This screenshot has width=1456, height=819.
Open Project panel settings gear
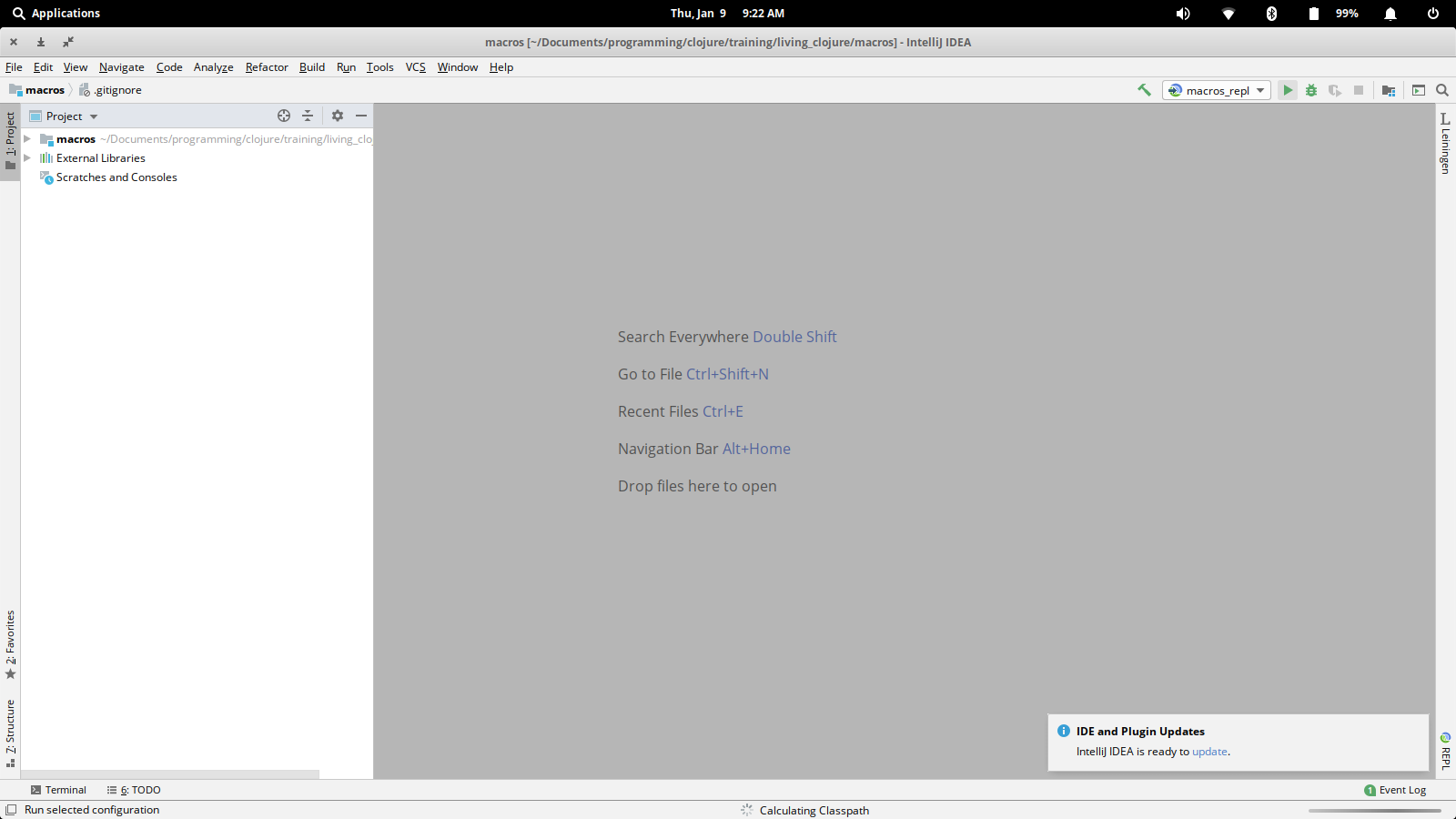tap(338, 116)
